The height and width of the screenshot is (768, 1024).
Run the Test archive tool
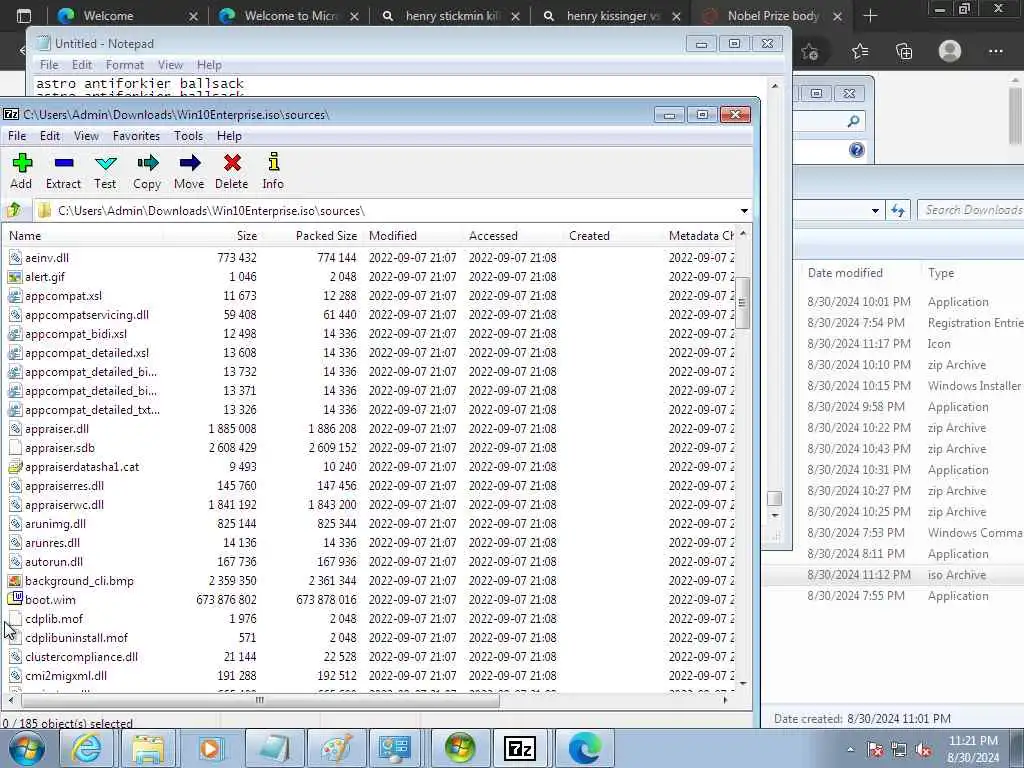105,171
